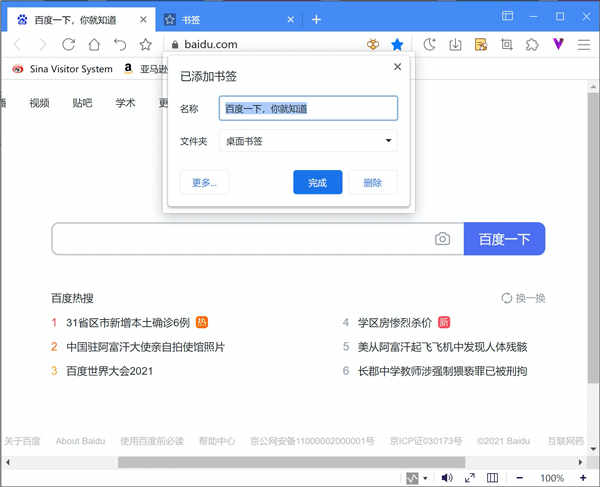Click the zoom in plus at status bar
The image size is (600, 487).
pos(583,477)
